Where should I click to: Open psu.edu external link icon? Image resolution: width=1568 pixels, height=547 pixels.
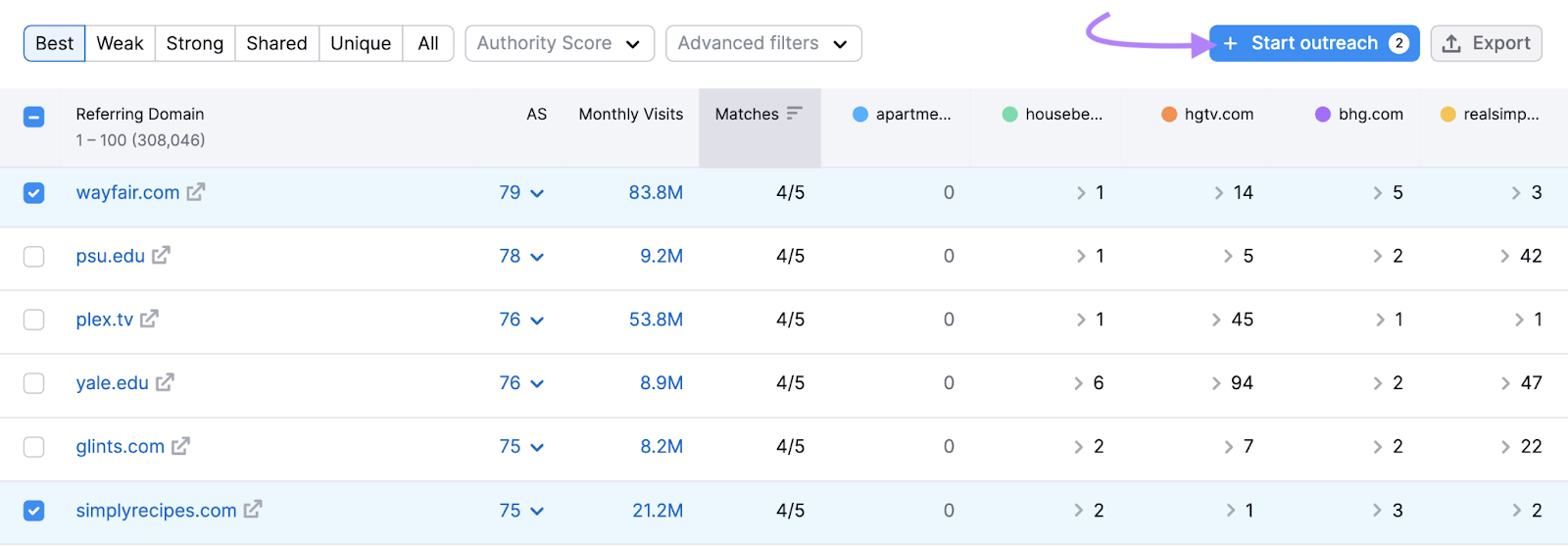tap(161, 256)
